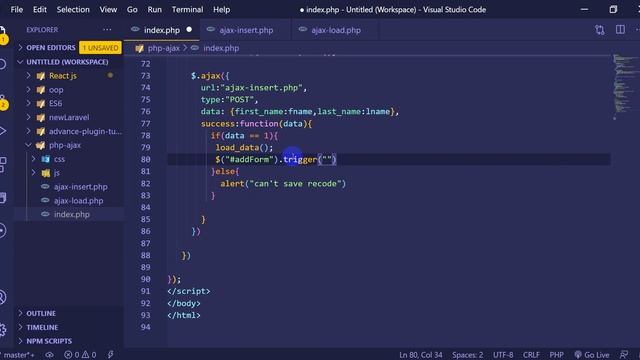This screenshot has height=360, width=640.
Task: Switch to index.php tab
Action: 162,30
